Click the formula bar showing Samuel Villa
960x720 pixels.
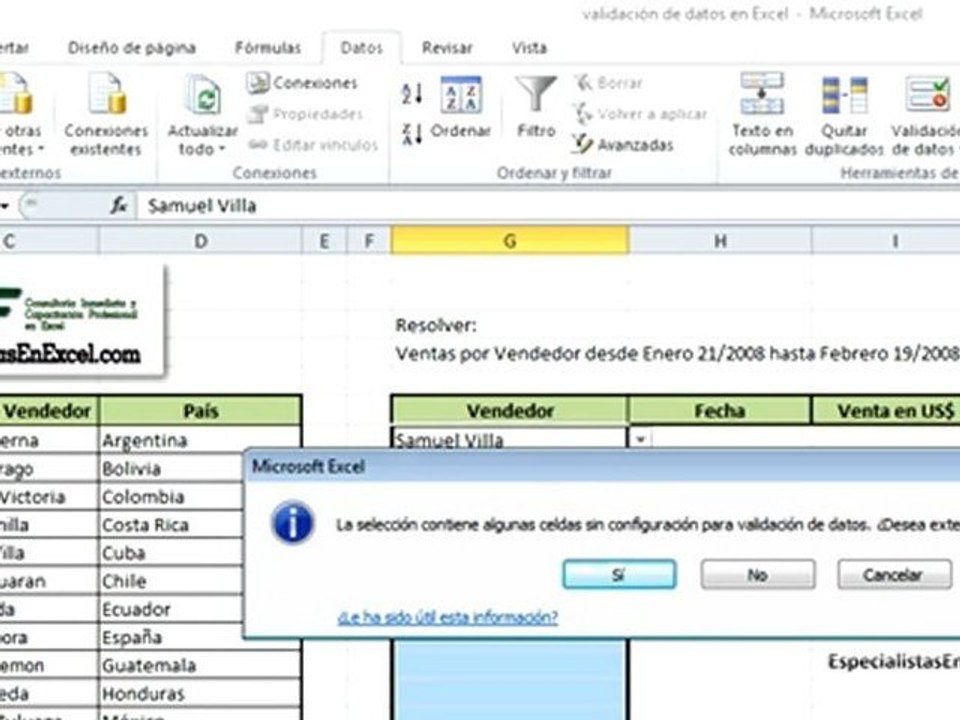pos(548,206)
